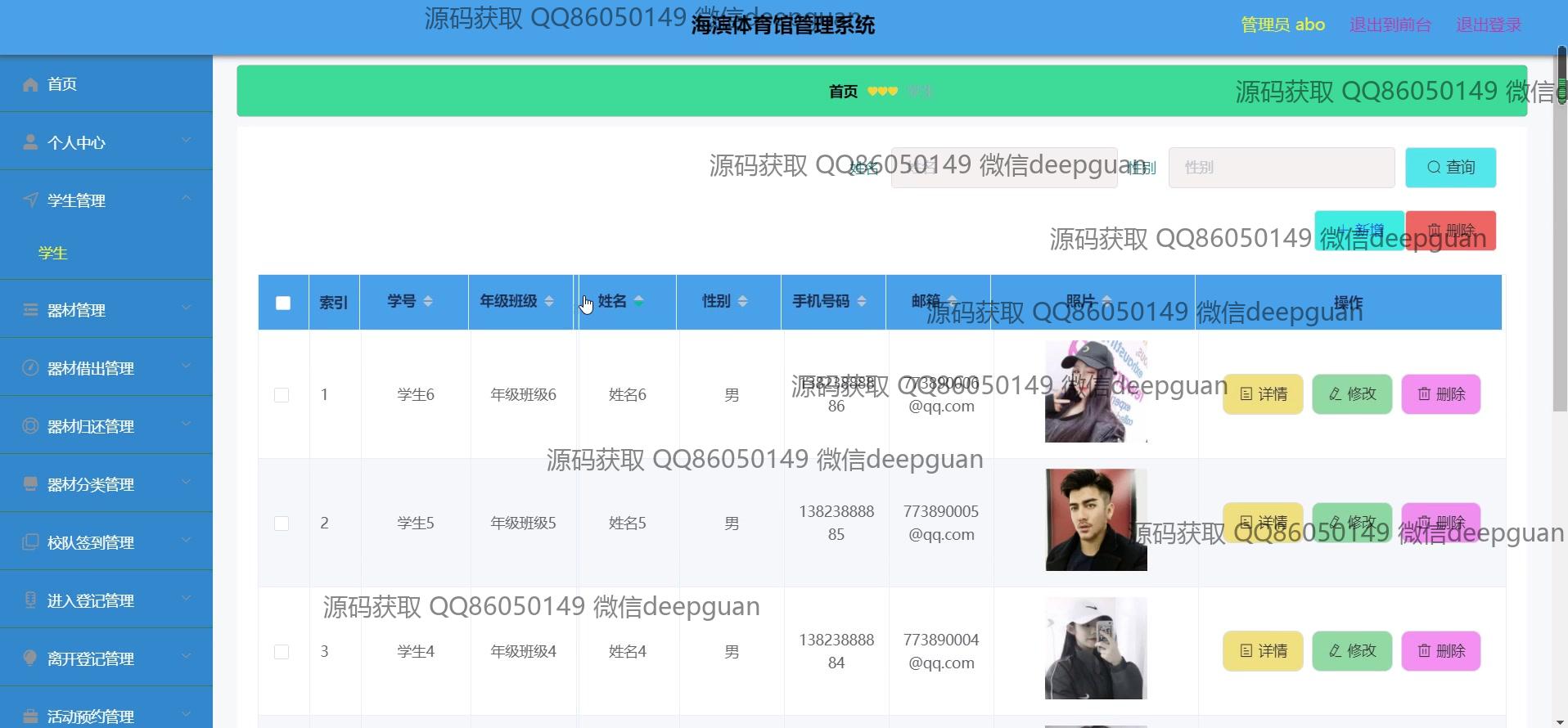Viewport: 1568px width, 728px height.
Task: Click the 查询 search button
Action: pyautogui.click(x=1450, y=168)
